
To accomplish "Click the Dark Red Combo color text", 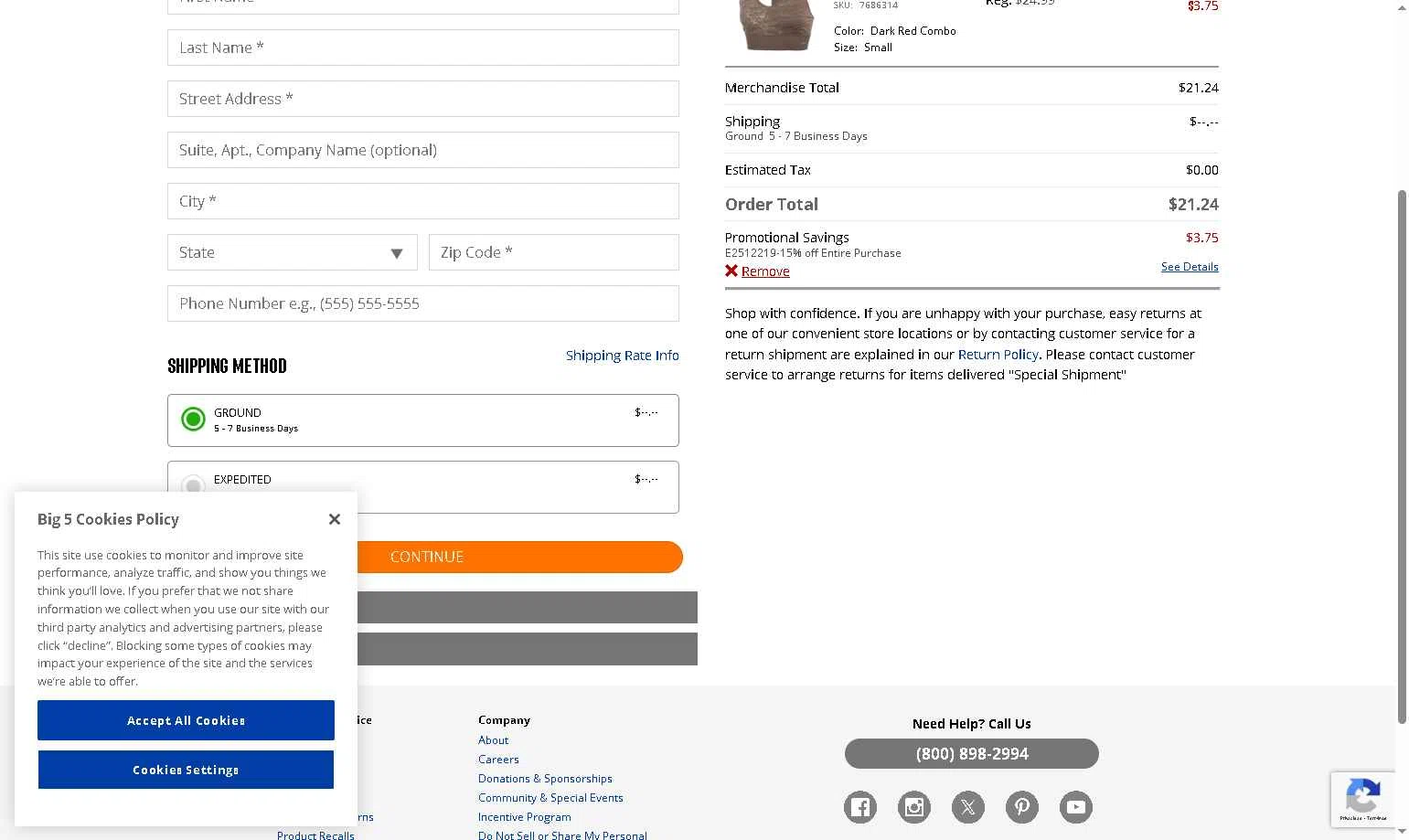I will 913,31.
